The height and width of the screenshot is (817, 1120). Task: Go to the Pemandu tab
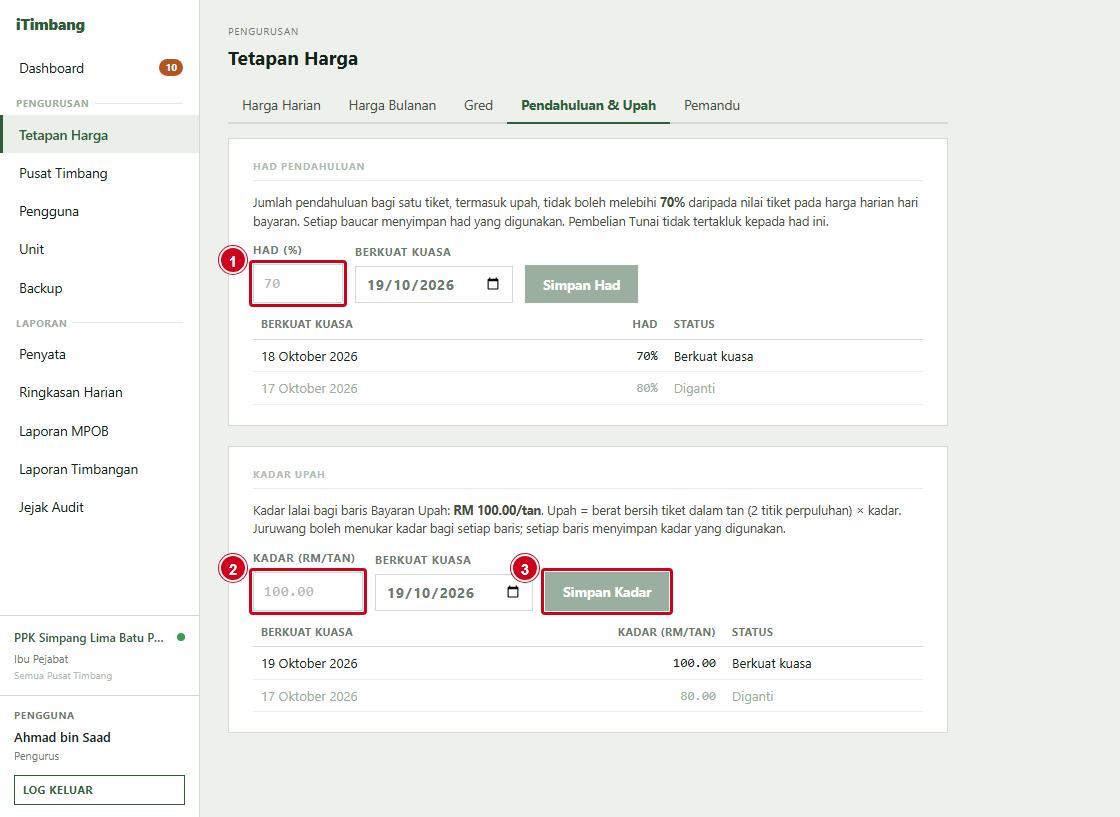pyautogui.click(x=711, y=105)
